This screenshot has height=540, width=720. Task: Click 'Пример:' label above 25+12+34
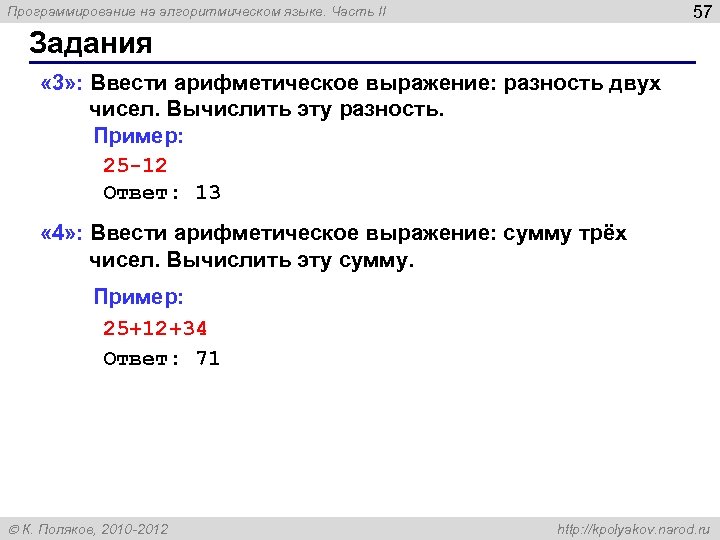click(x=139, y=297)
